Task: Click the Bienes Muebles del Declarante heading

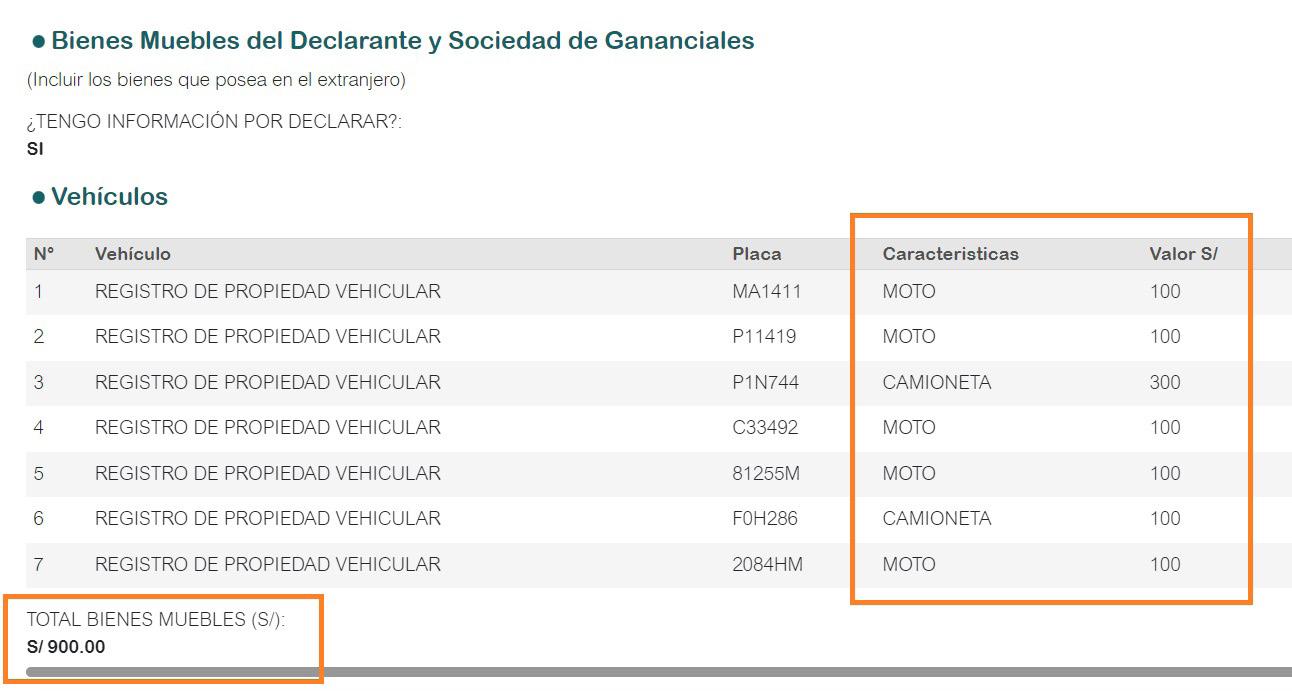Action: coord(402,41)
